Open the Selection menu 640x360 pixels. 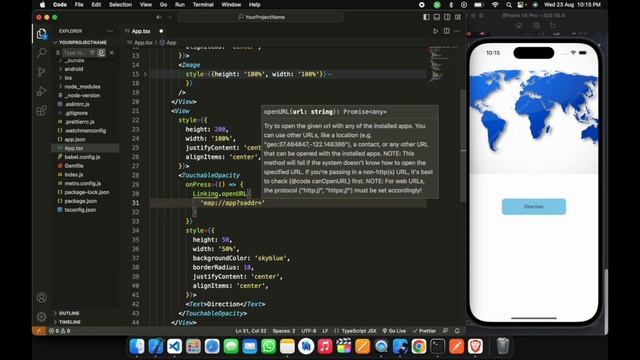click(120, 5)
